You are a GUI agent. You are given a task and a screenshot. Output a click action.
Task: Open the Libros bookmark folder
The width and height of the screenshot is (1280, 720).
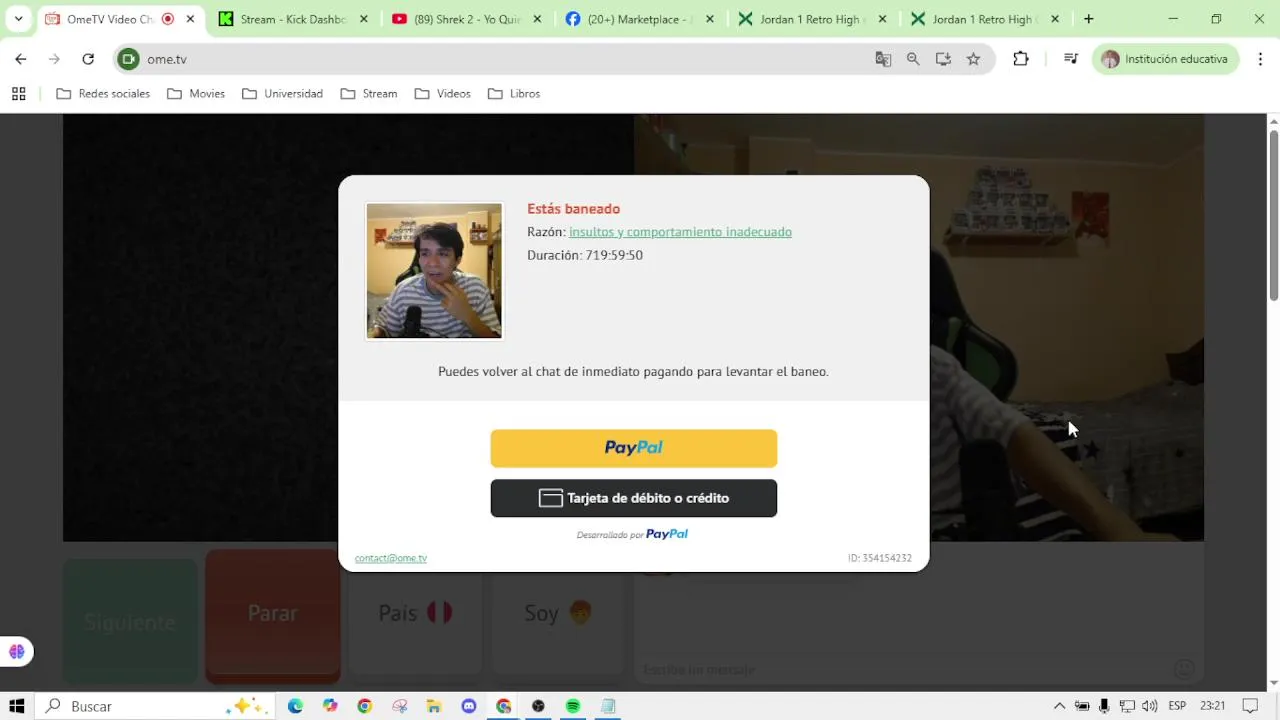[514, 94]
